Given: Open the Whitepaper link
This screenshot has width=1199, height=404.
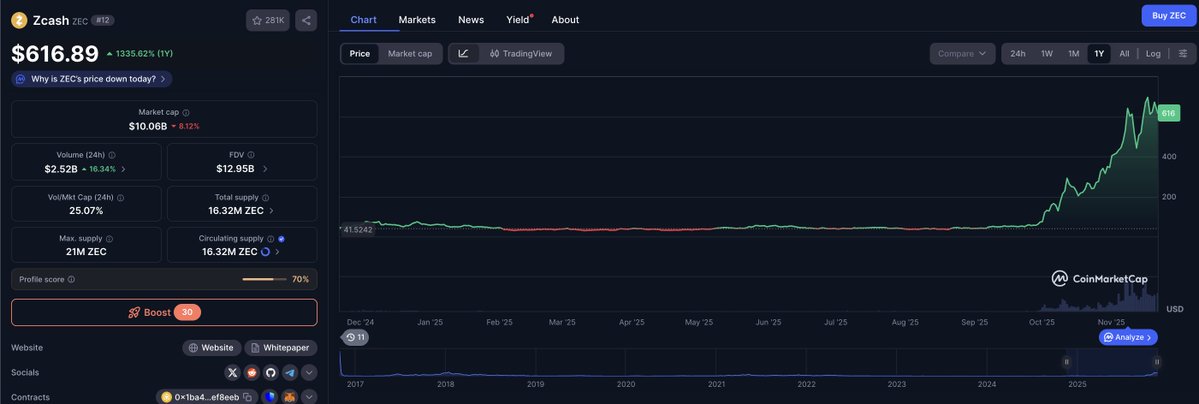Looking at the screenshot, I should [281, 348].
